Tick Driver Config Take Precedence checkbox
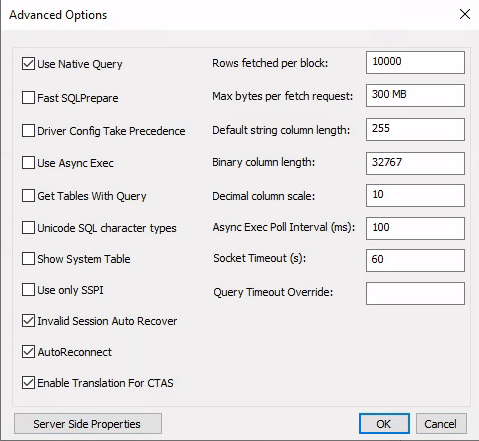 tap(28, 131)
